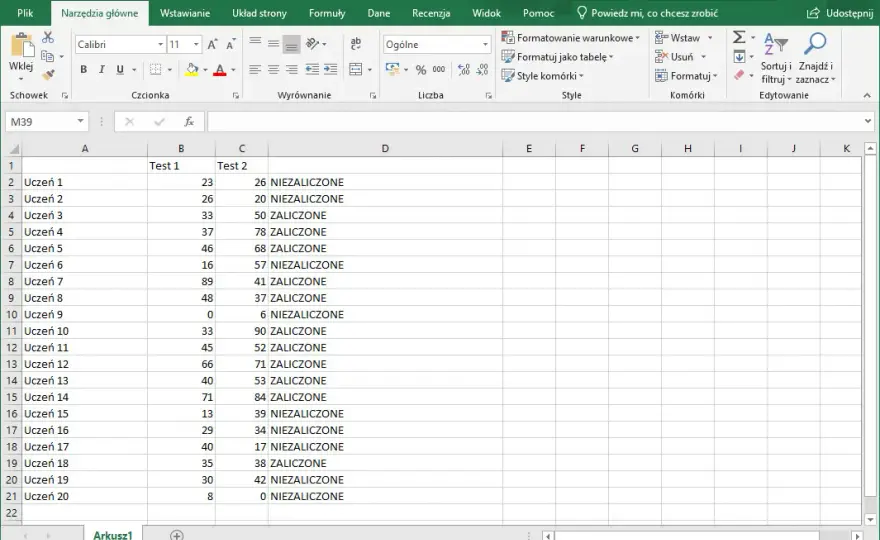Image resolution: width=880 pixels, height=540 pixels.
Task: Switch to the Formuły tab
Action: [x=327, y=13]
